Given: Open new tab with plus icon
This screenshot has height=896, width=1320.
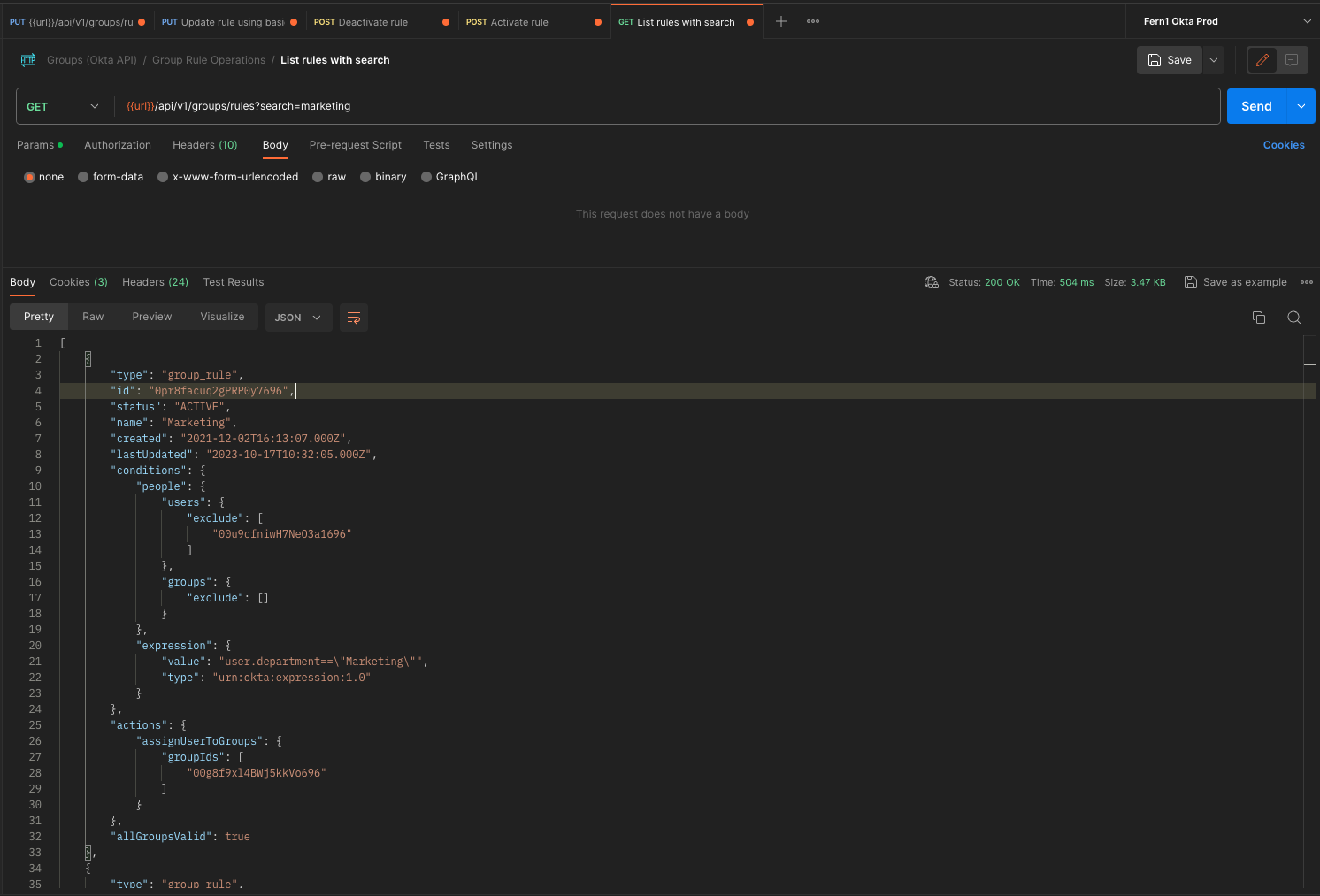Looking at the screenshot, I should pos(781,21).
